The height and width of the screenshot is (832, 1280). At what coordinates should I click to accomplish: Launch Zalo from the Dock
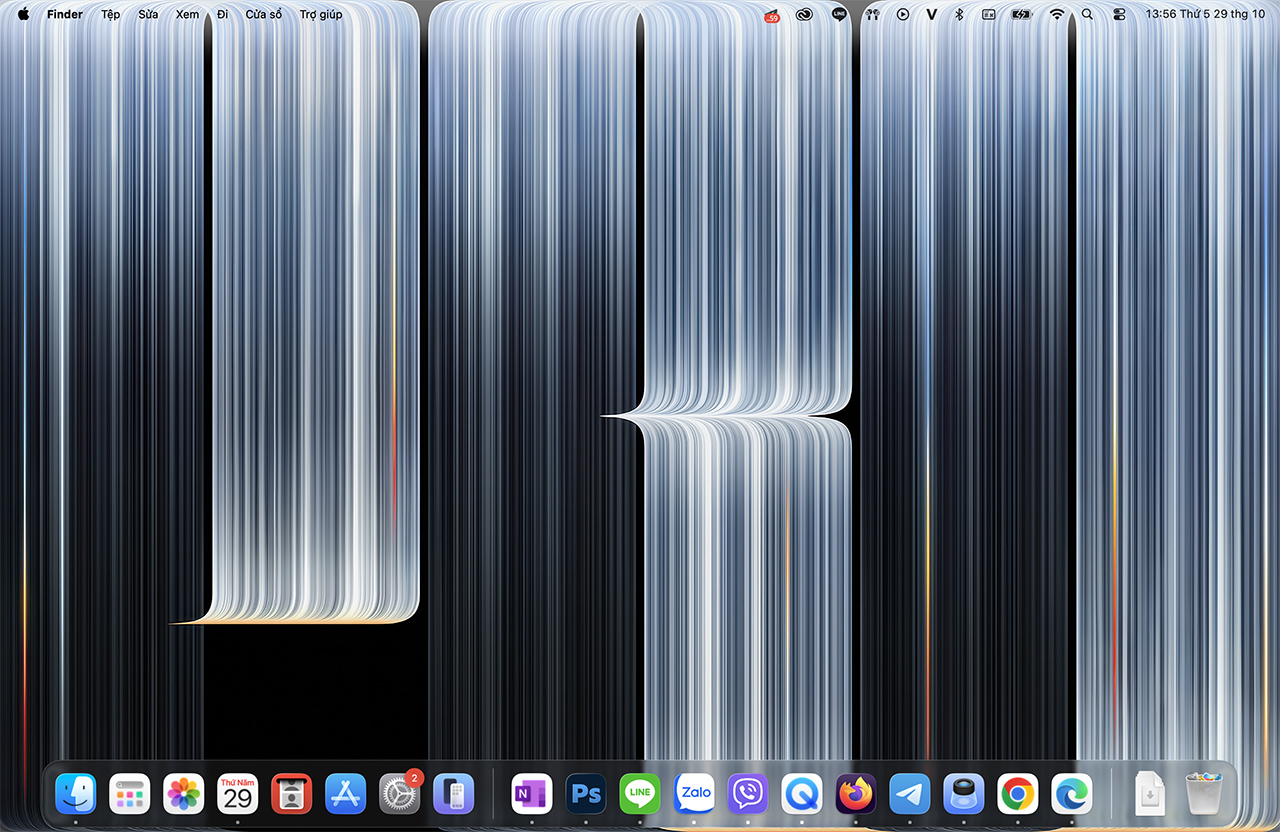[694, 794]
